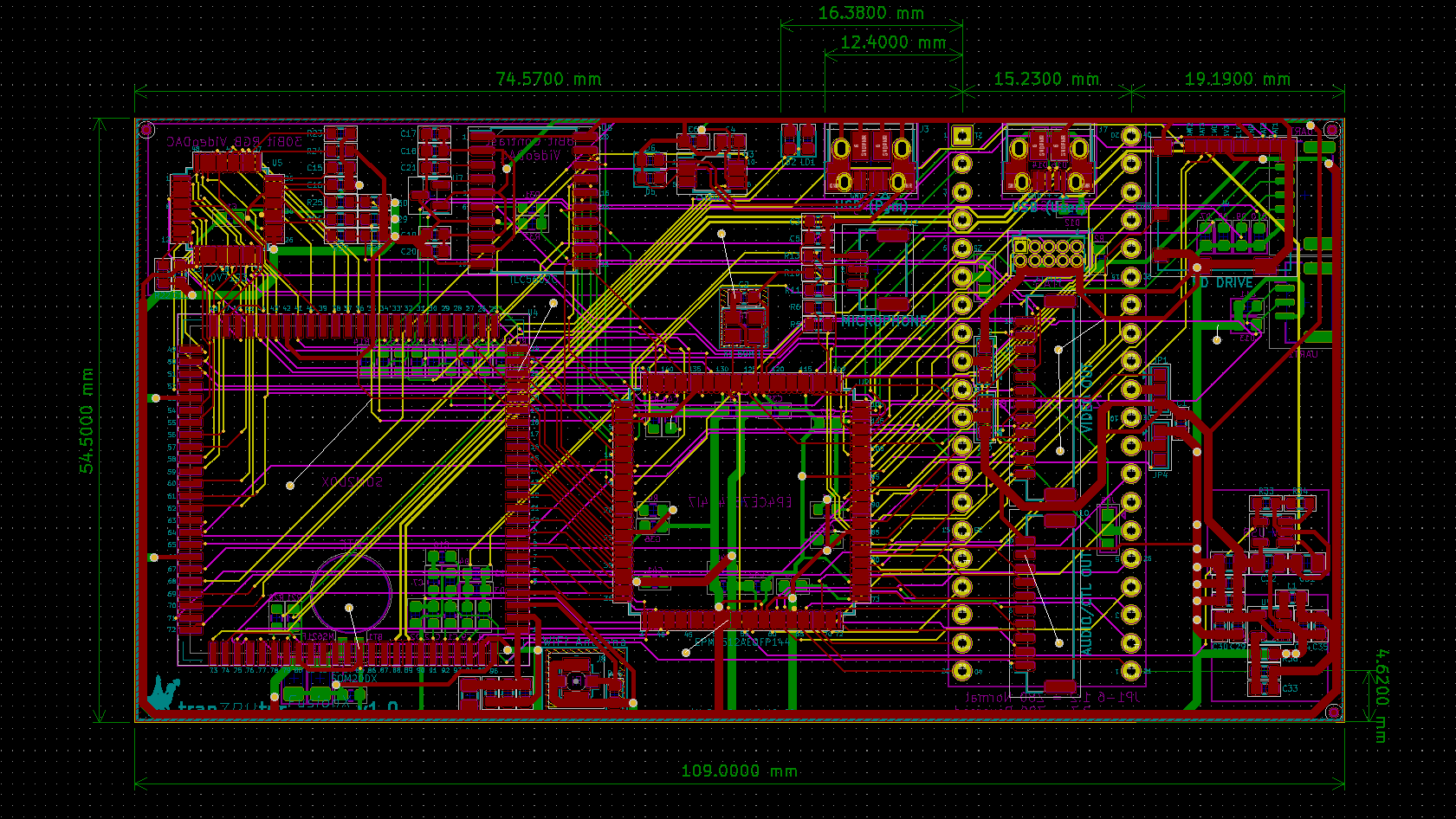
Task: Click the VIDEO OUT vertical label
Action: click(x=1087, y=398)
